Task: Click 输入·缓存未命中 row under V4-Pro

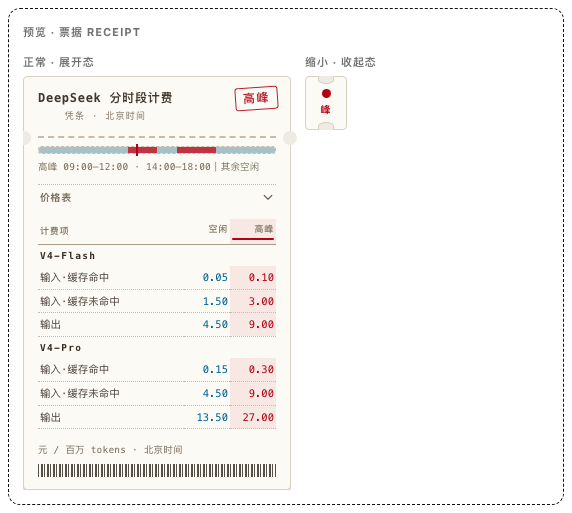Action: [x=157, y=394]
